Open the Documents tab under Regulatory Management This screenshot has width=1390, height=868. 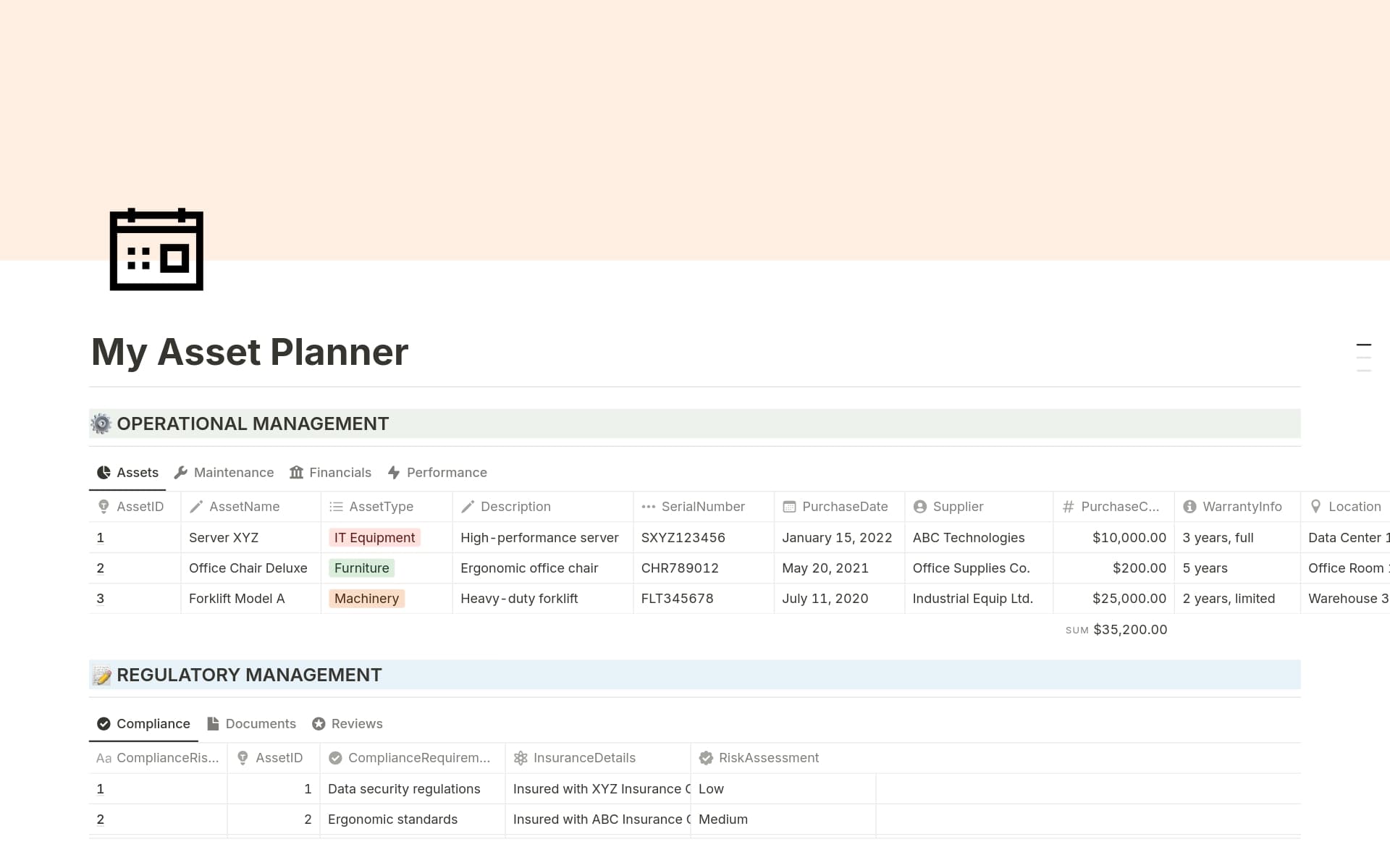(261, 723)
